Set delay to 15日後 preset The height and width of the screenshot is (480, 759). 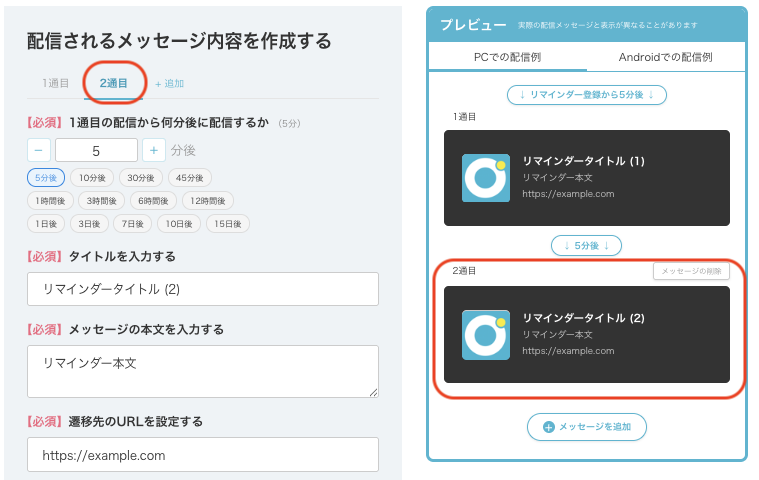228,224
